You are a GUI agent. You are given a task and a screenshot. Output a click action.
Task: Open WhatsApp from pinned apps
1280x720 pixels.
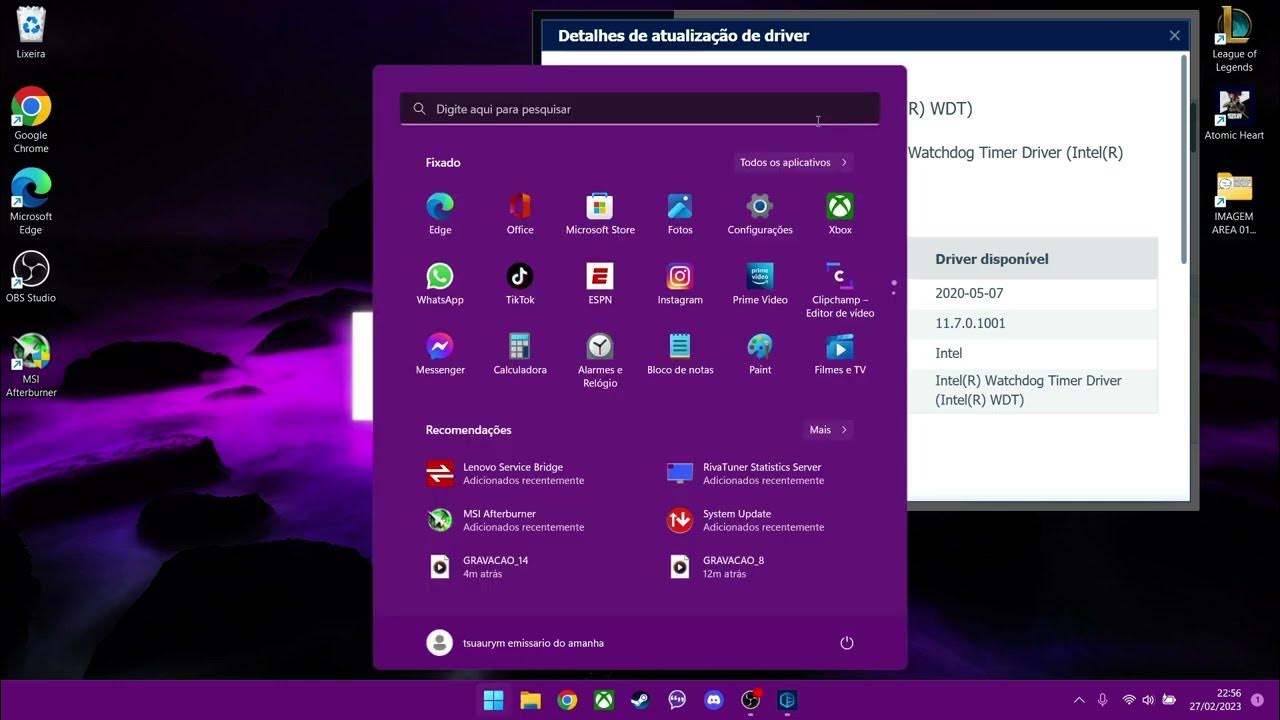[440, 285]
